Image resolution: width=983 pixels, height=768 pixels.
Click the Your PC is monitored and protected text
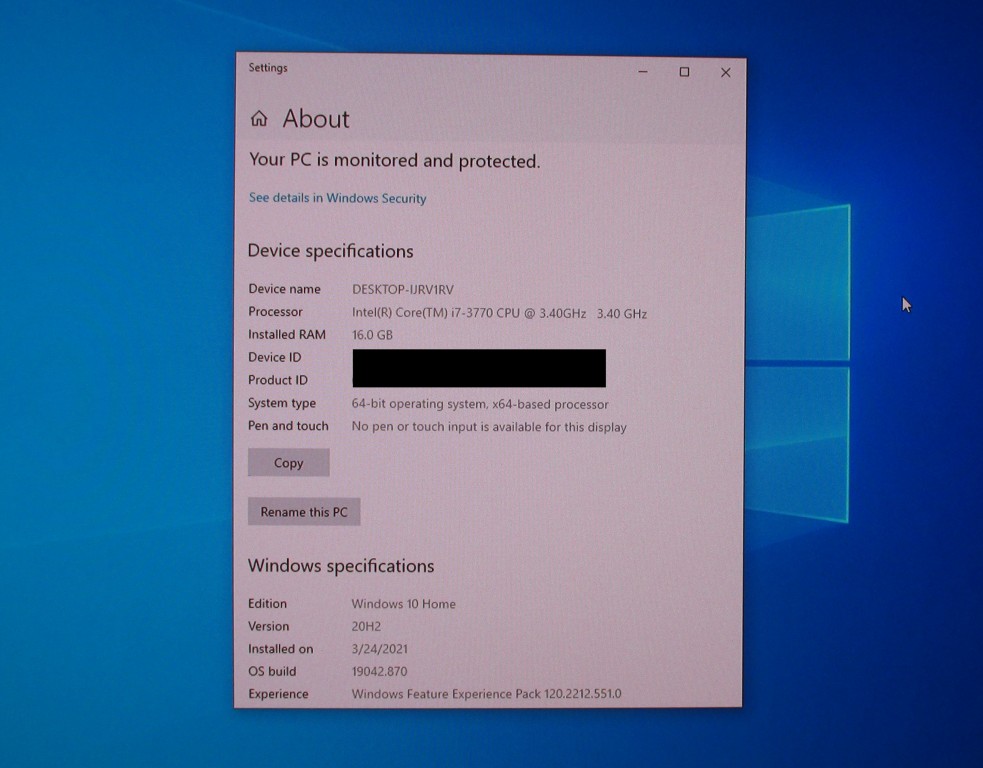(x=394, y=160)
